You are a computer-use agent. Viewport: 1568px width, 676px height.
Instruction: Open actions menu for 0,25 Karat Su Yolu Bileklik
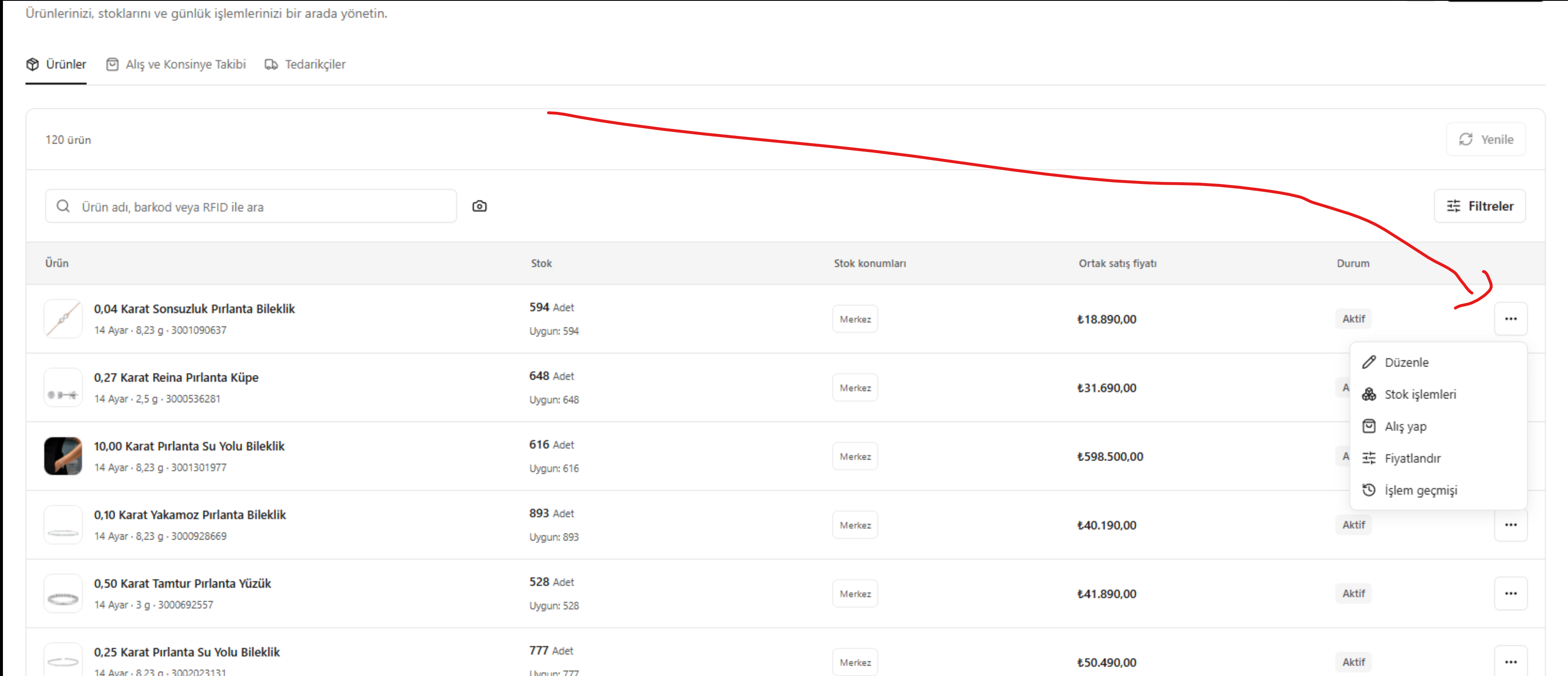click(1511, 661)
